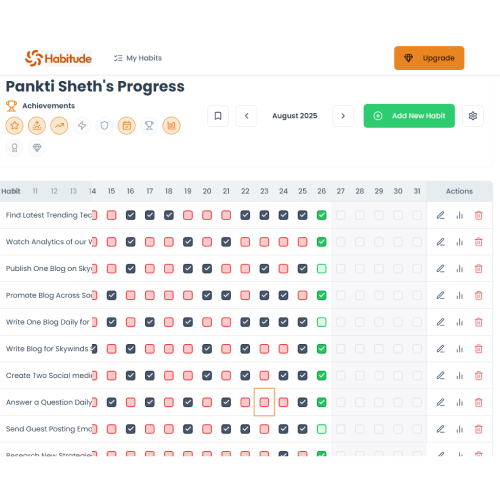This screenshot has height=500, width=500.
Task: Click the Upgrade button
Action: point(429,58)
